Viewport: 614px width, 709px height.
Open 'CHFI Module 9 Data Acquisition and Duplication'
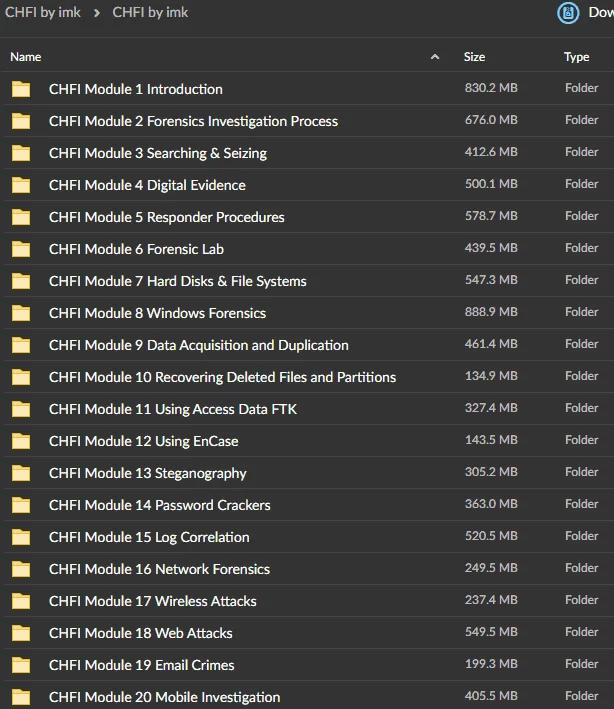[199, 345]
